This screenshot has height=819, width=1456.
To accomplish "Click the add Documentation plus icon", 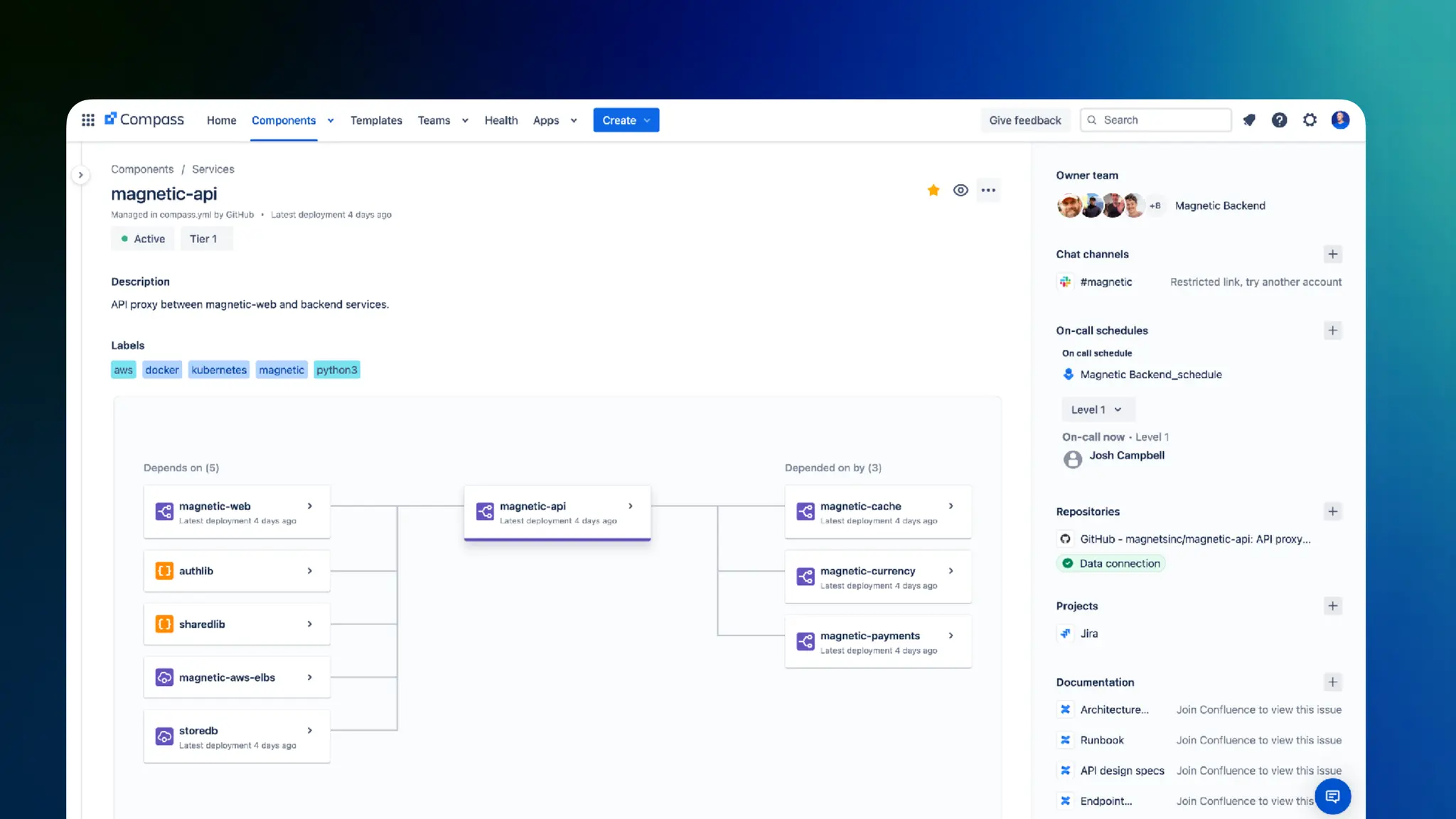I will point(1332,682).
